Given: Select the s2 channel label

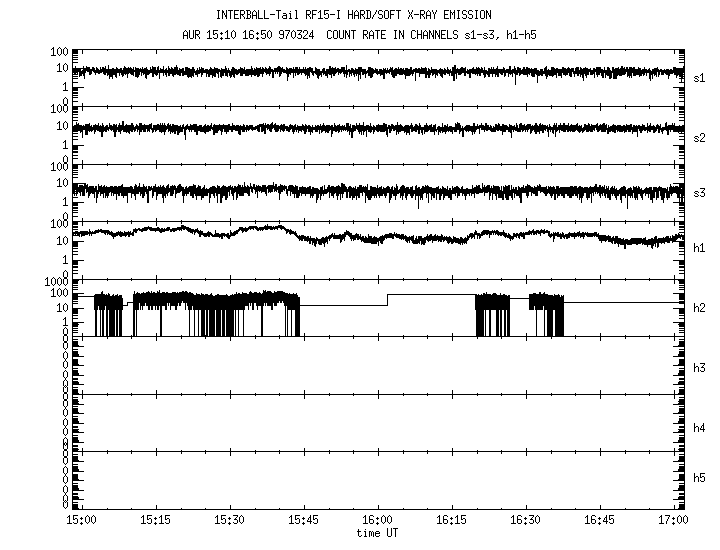Looking at the screenshot, I should (x=699, y=137).
